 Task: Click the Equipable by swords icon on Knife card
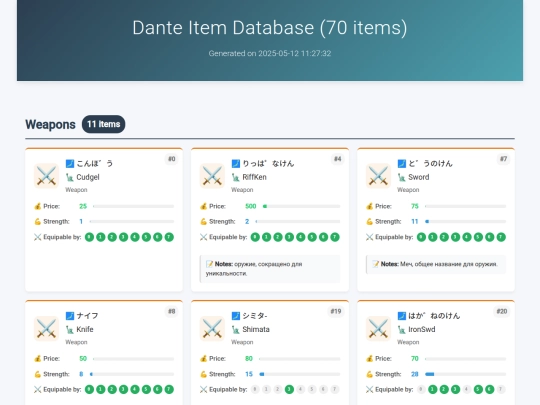[38, 389]
